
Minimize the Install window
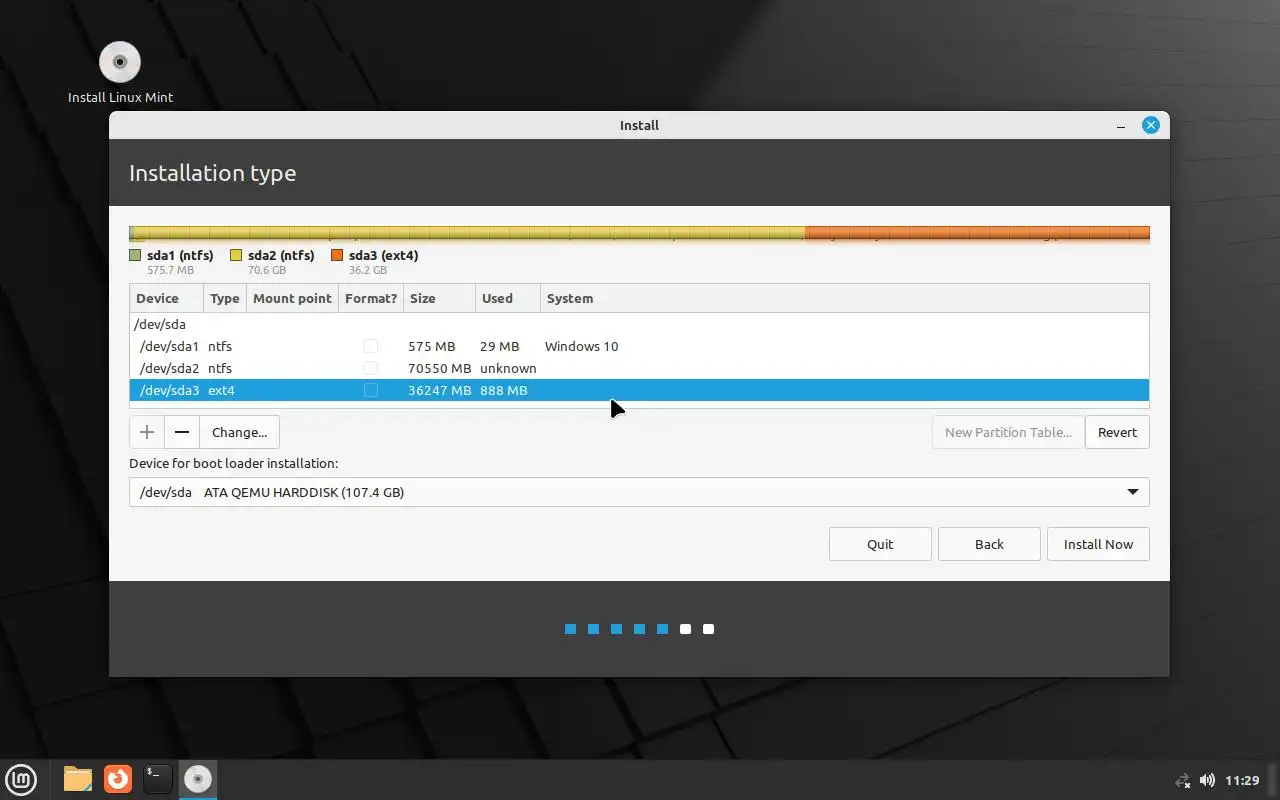click(x=1121, y=126)
